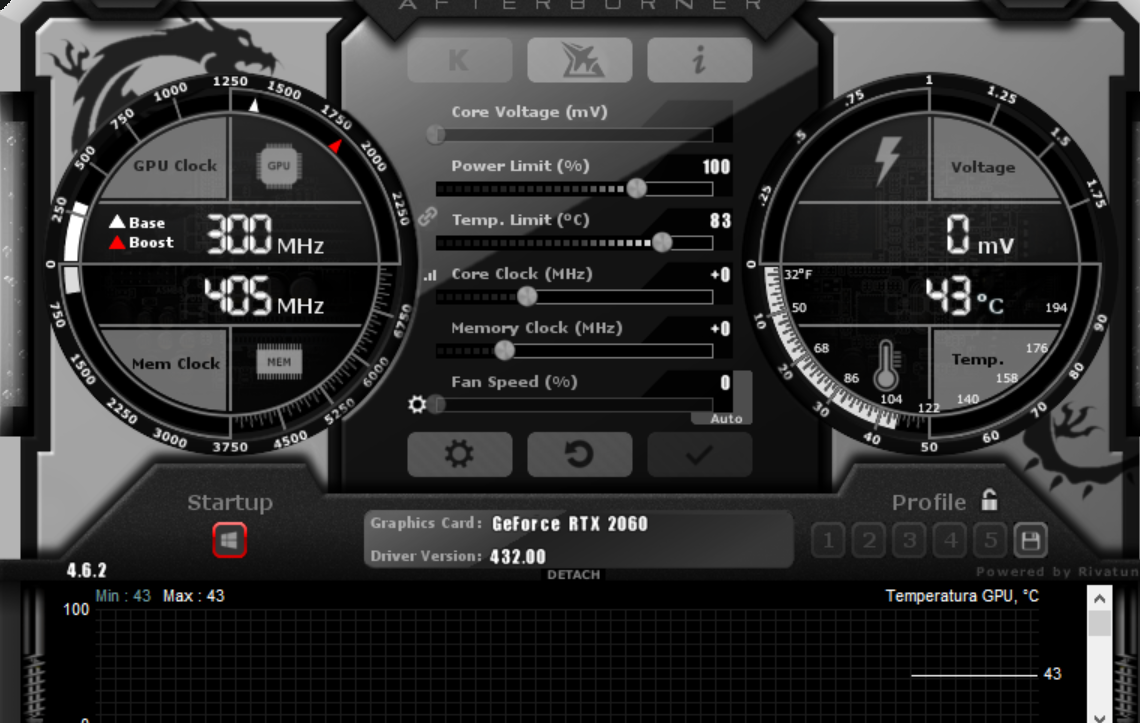The image size is (1140, 723).
Task: Click the driver version 432.00
Action: (518, 557)
